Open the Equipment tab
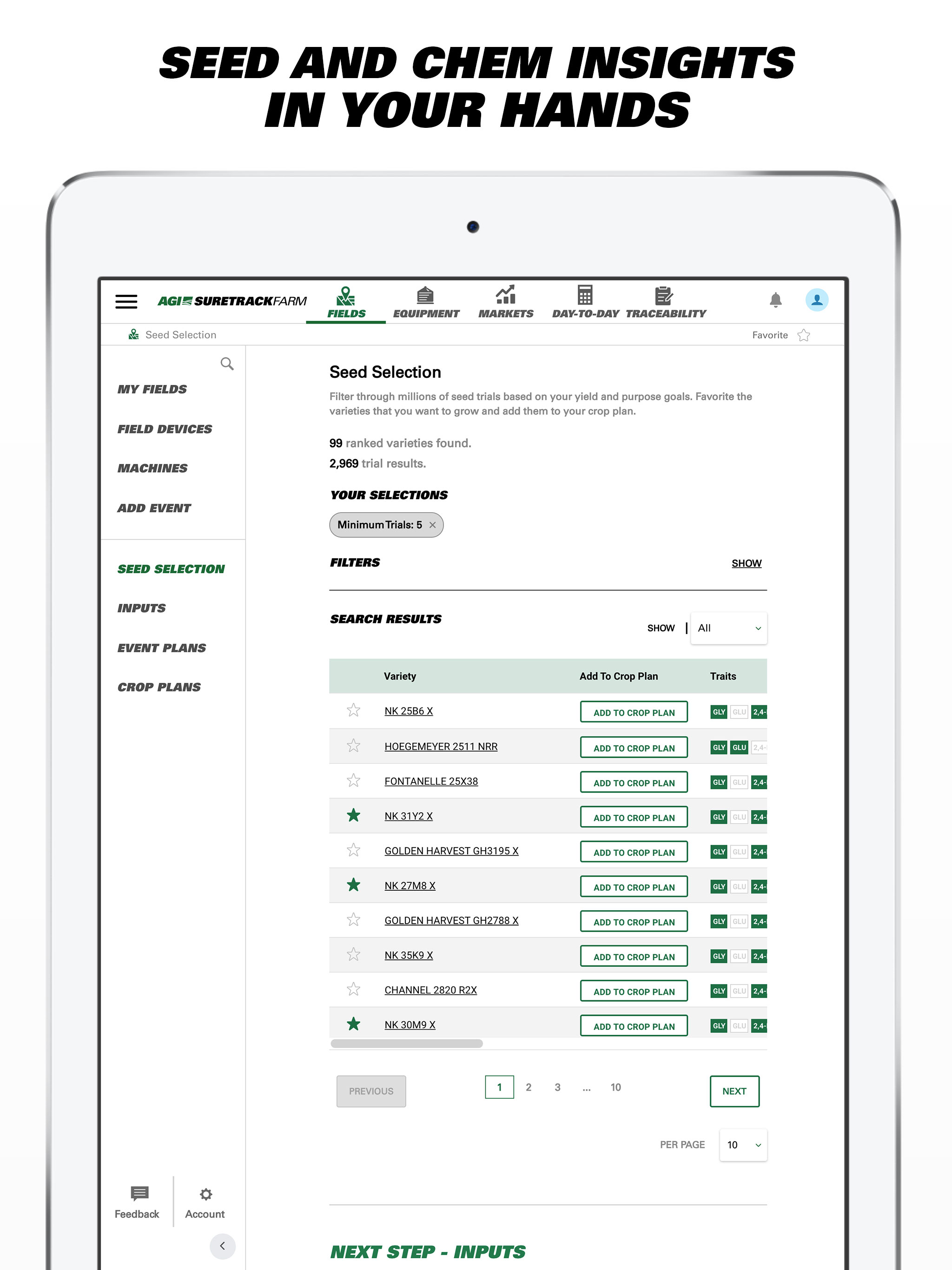The image size is (952, 1270). click(x=425, y=303)
